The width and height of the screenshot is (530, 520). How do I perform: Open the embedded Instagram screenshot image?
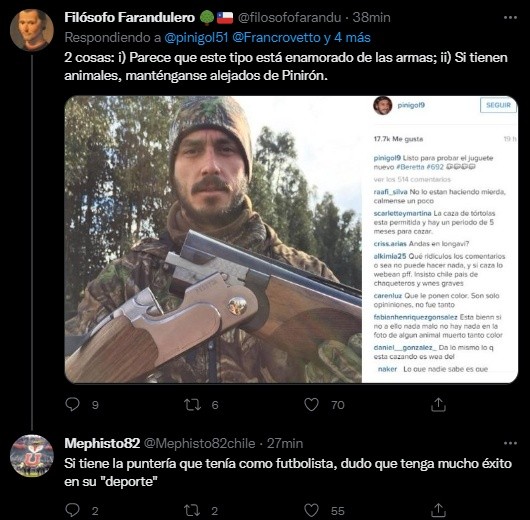[x=291, y=239]
